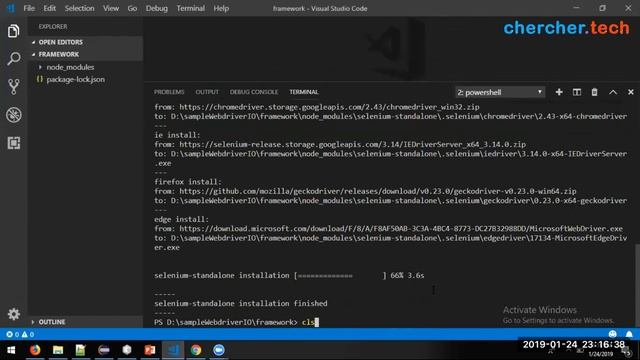Image resolution: width=640 pixels, height=360 pixels.
Task: Expand the node_modules folder
Action: pos(70,67)
